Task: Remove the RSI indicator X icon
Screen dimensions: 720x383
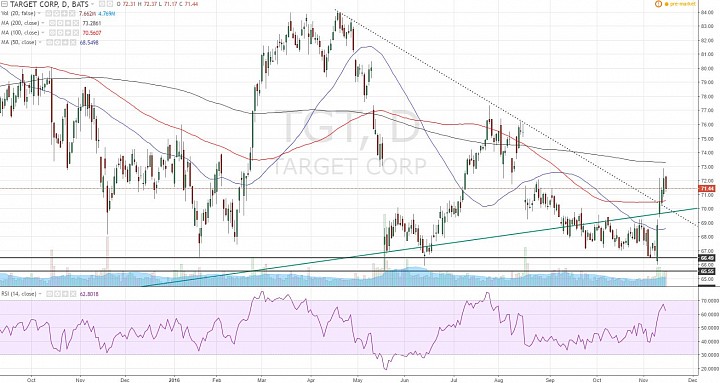Action: click(x=73, y=294)
